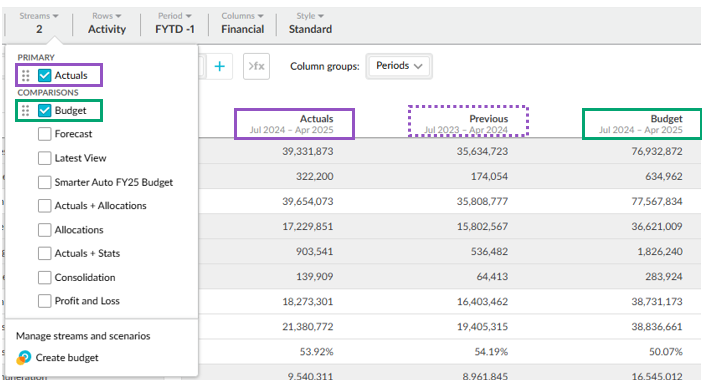Screen dimensions: 702x380
Task: Expand the Rows Activity dropdown
Action: 107,23
